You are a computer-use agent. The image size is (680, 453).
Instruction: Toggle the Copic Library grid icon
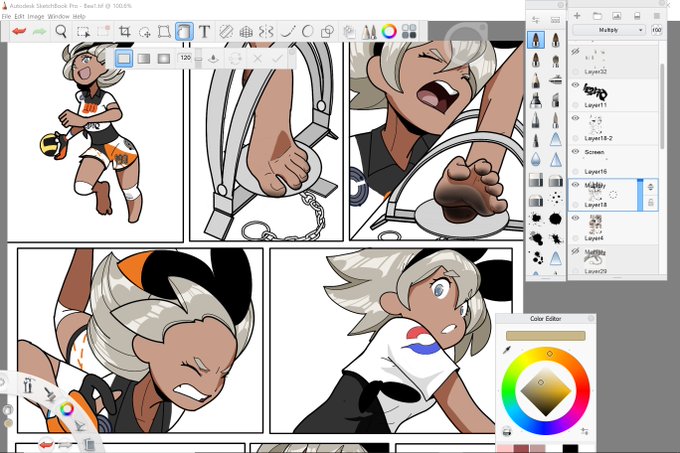tap(409, 31)
